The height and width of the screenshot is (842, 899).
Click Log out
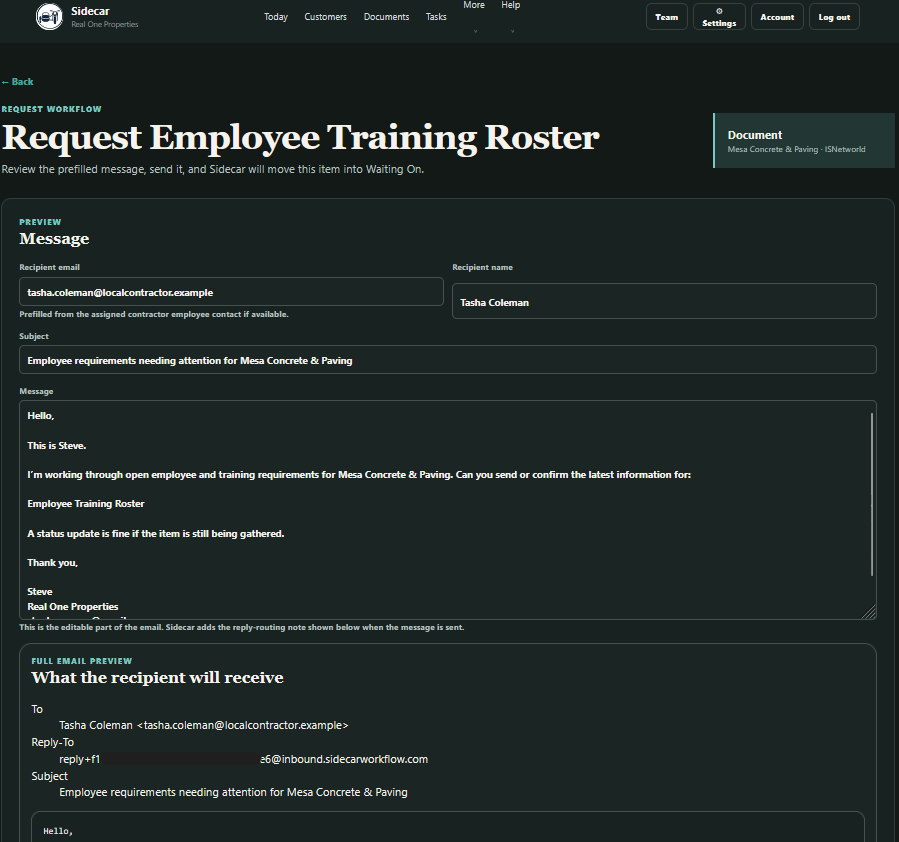click(834, 17)
